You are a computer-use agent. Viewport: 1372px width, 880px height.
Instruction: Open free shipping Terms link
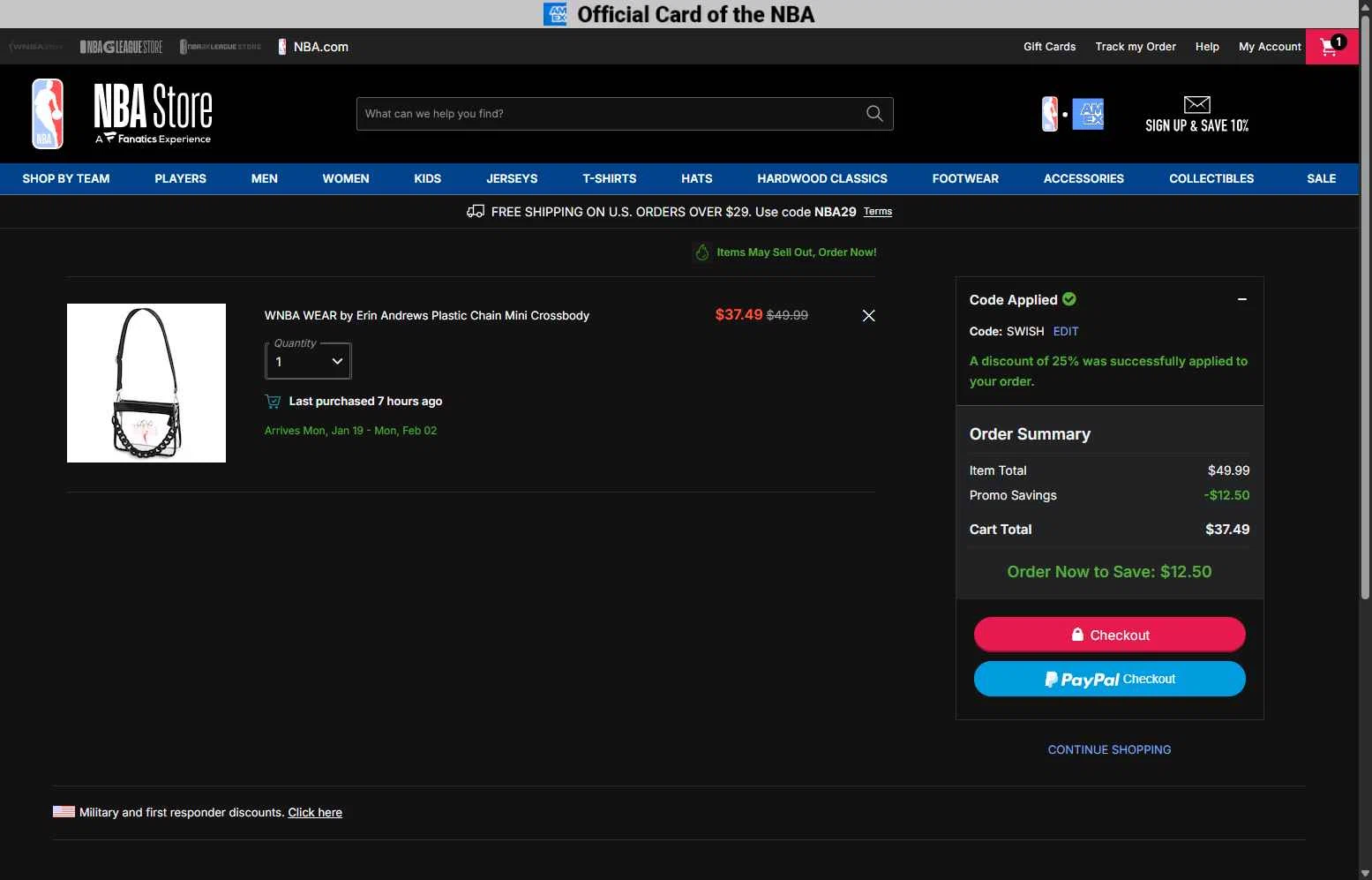point(878,212)
